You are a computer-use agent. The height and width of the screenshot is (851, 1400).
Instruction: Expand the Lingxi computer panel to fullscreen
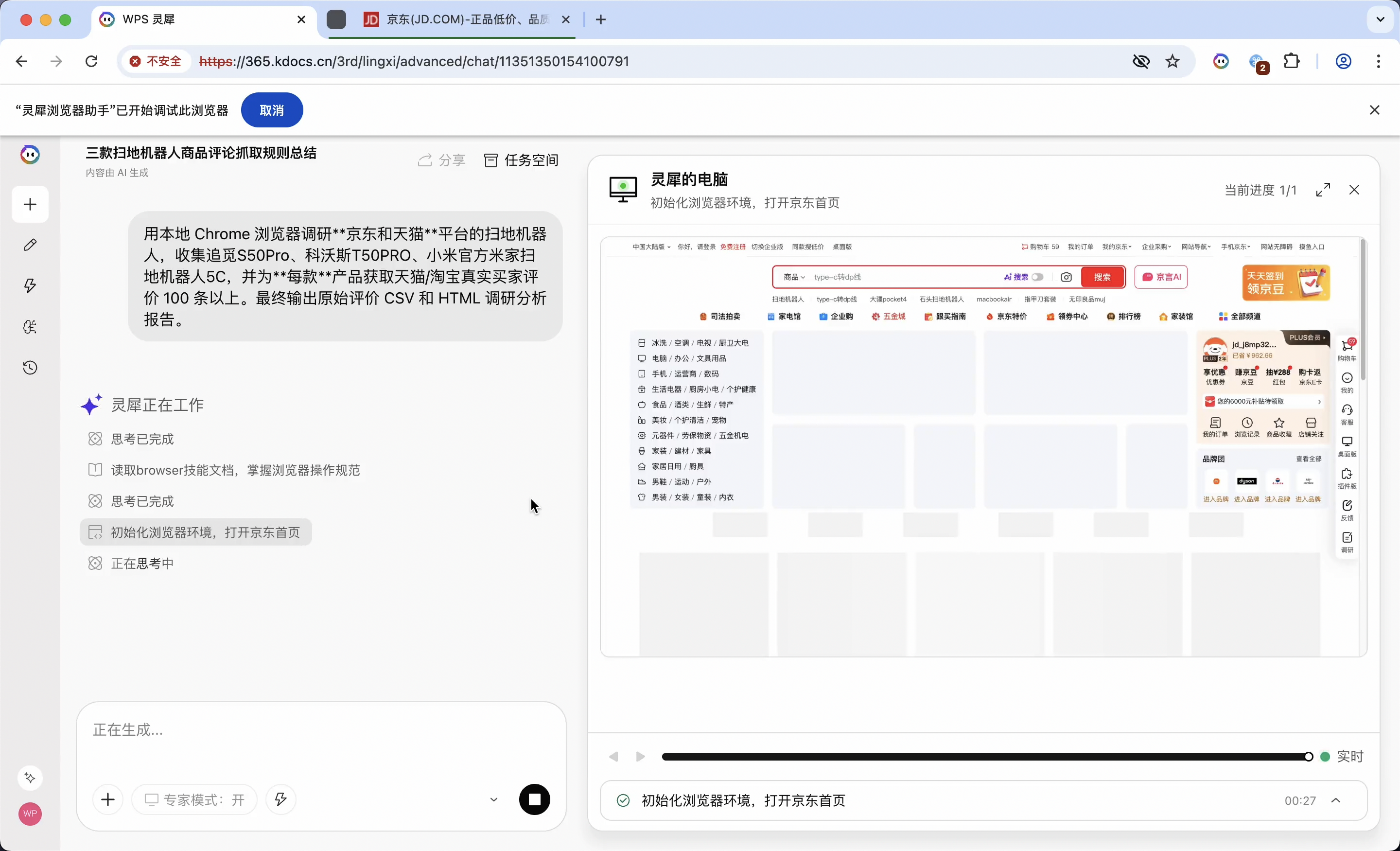[x=1323, y=190]
